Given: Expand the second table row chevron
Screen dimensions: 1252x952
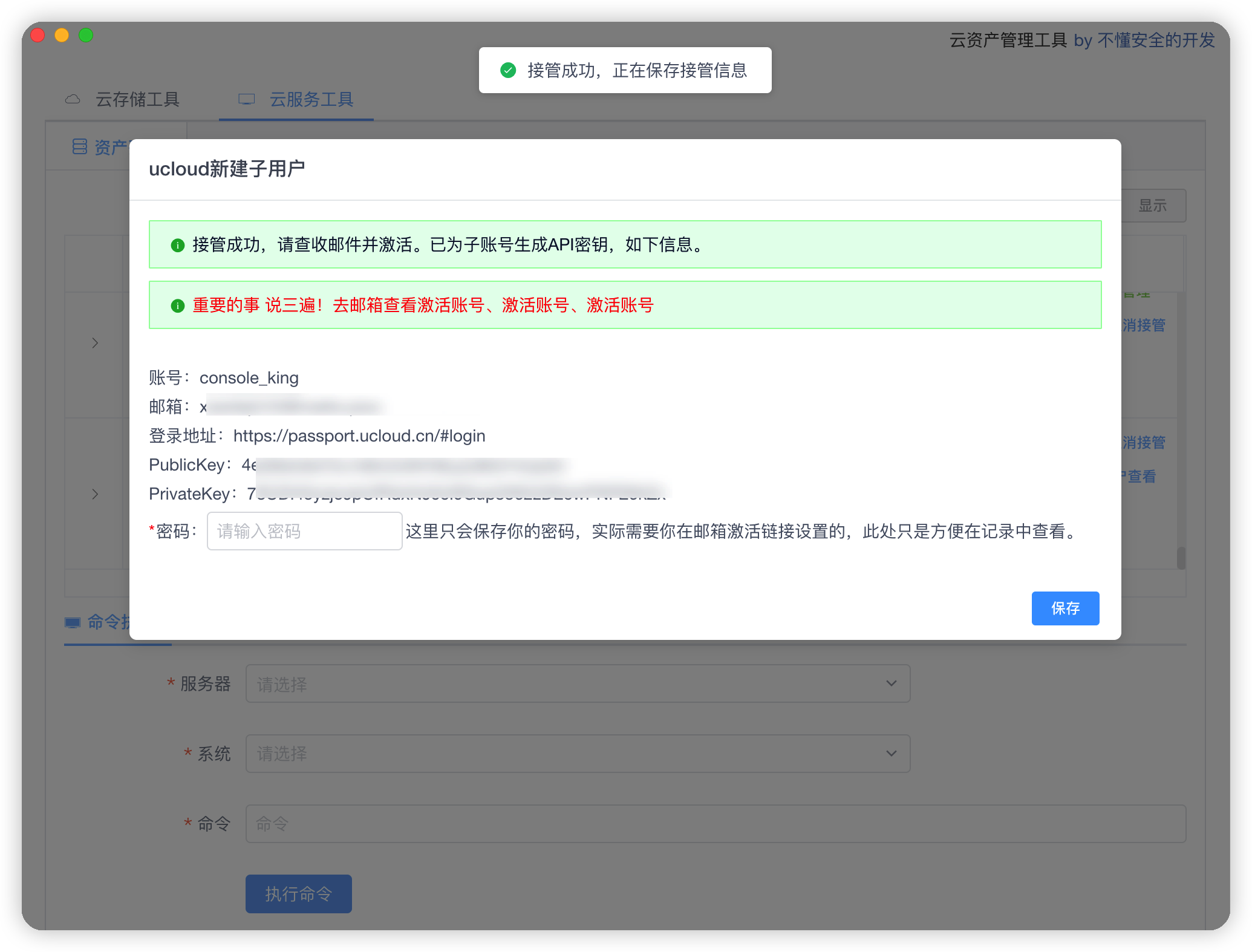Looking at the screenshot, I should tap(95, 494).
